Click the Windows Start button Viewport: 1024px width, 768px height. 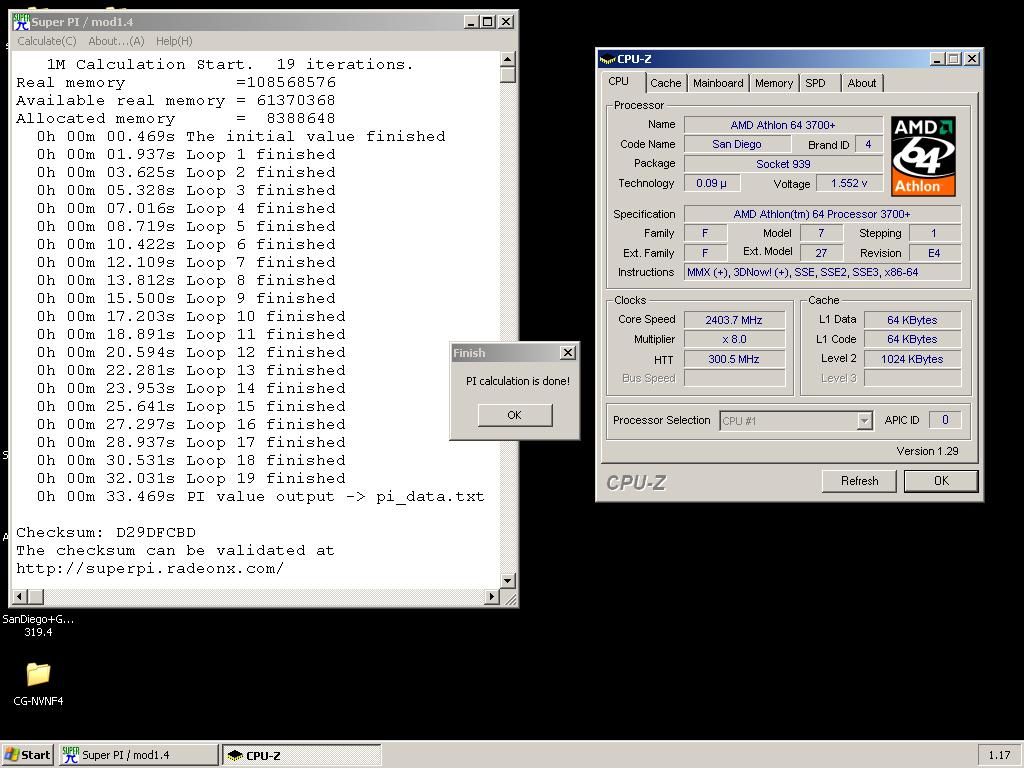point(27,755)
